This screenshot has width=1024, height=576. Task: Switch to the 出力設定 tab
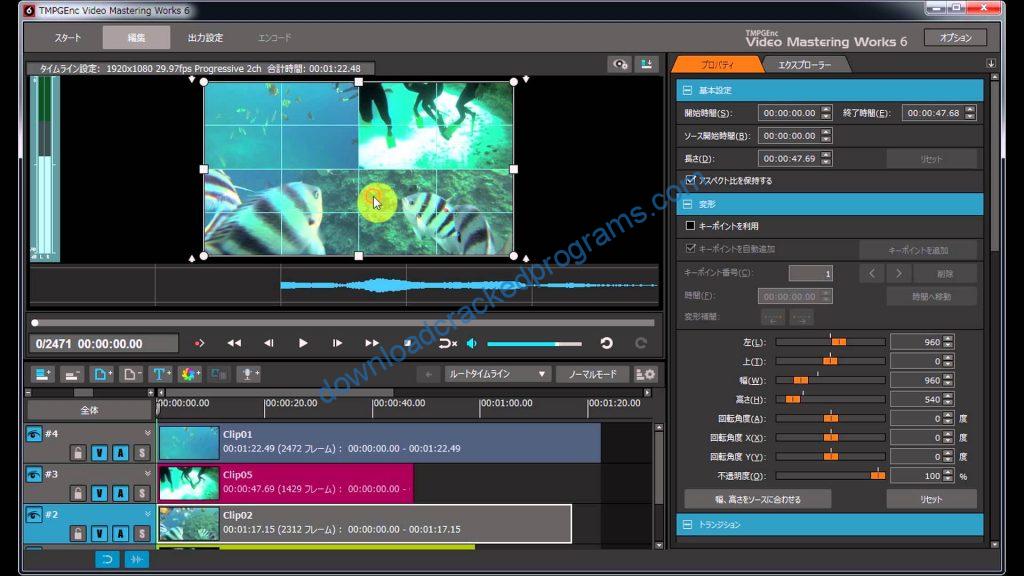(205, 38)
